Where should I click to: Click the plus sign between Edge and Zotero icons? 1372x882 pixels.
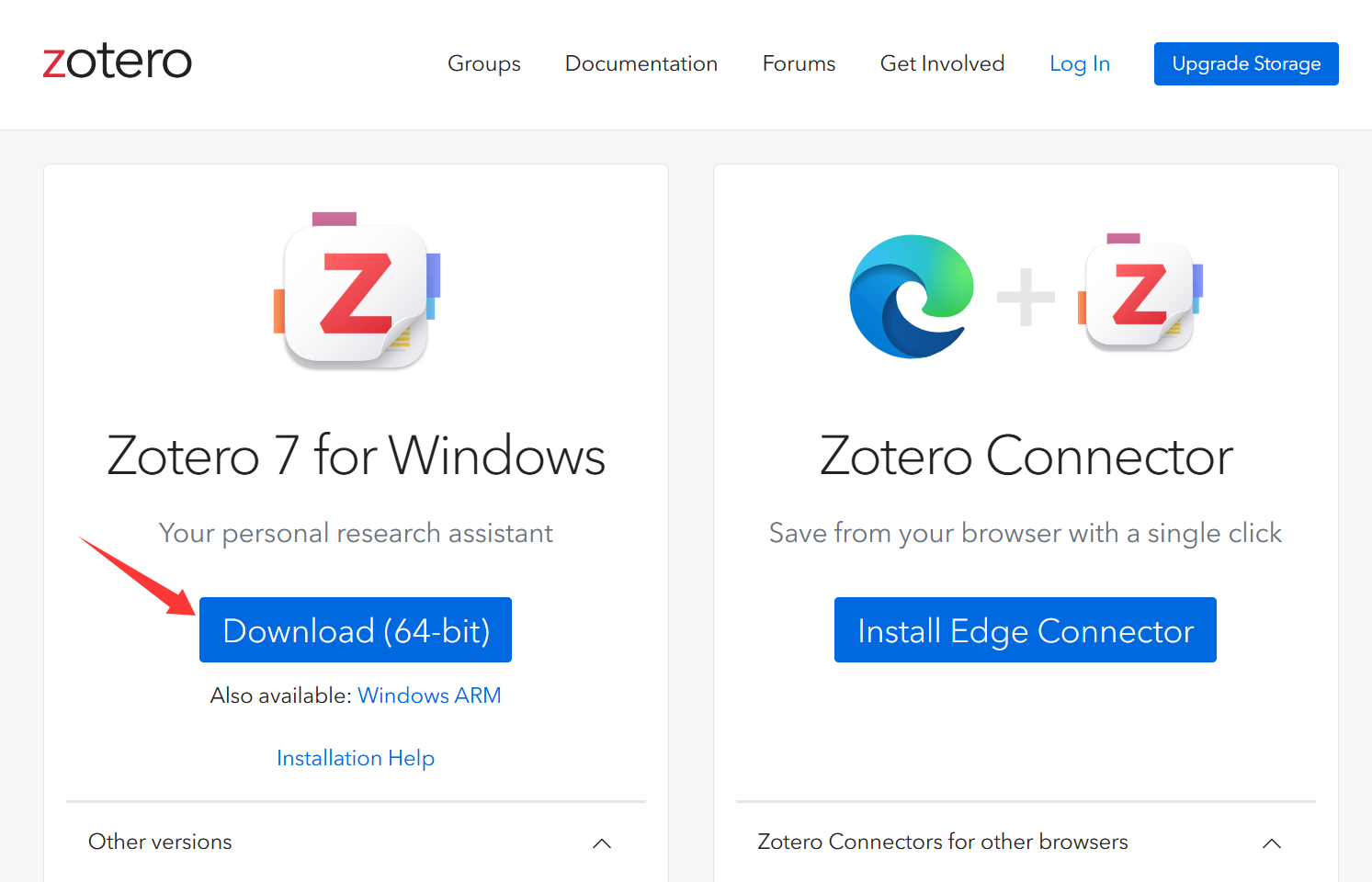1026,294
